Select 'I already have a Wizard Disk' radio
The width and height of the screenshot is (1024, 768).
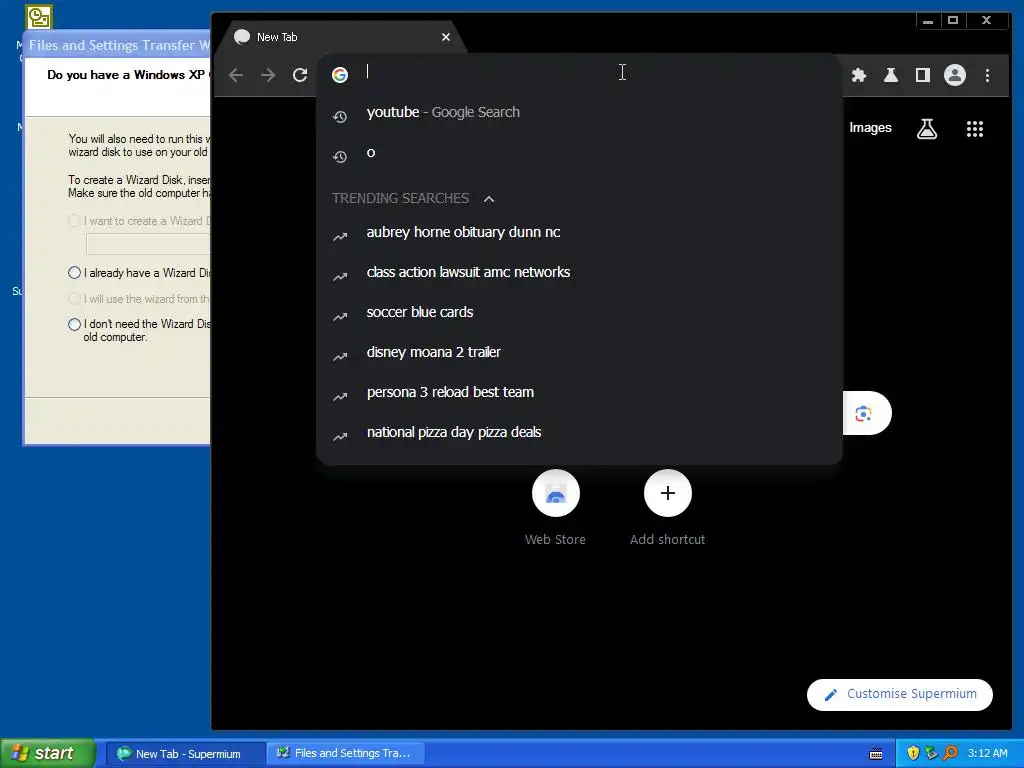(x=74, y=272)
